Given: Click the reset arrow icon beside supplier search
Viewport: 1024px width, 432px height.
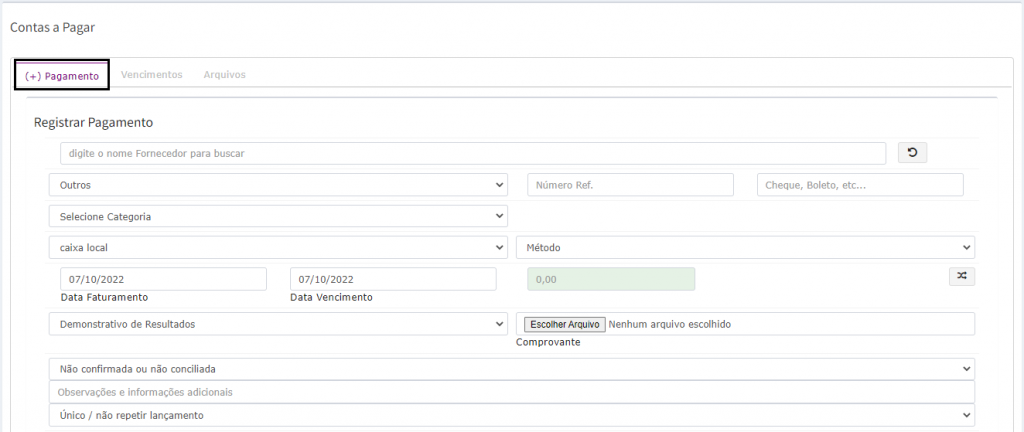Looking at the screenshot, I should pyautogui.click(x=912, y=153).
